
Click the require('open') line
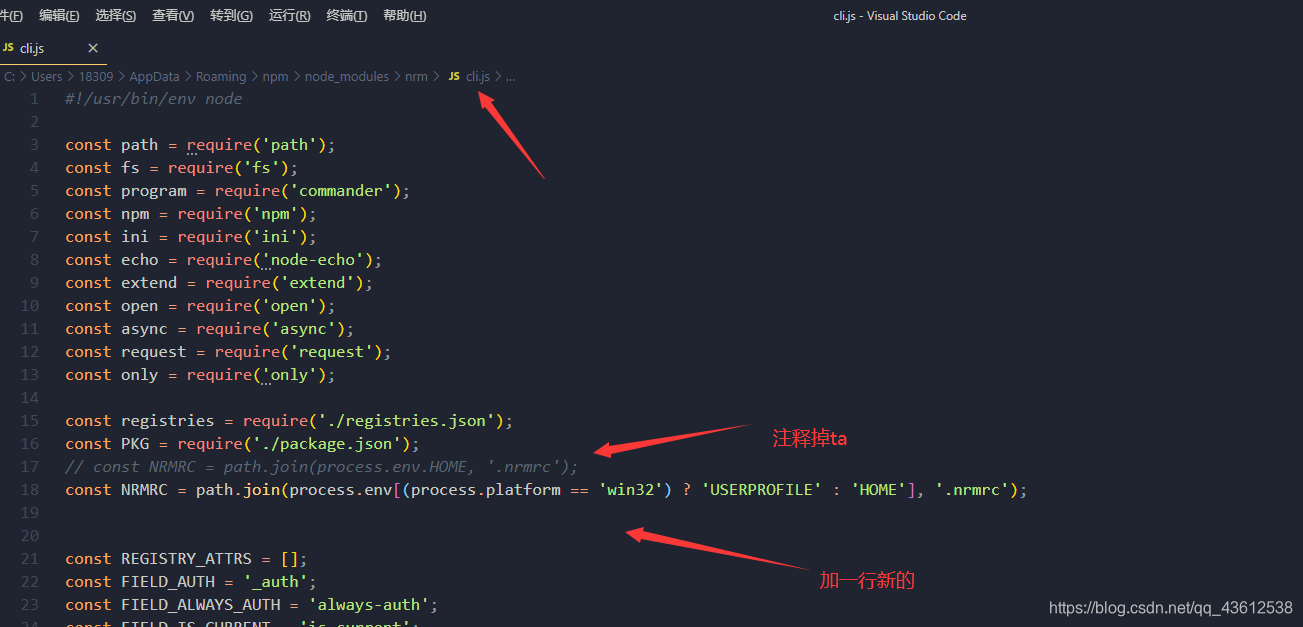click(201, 306)
